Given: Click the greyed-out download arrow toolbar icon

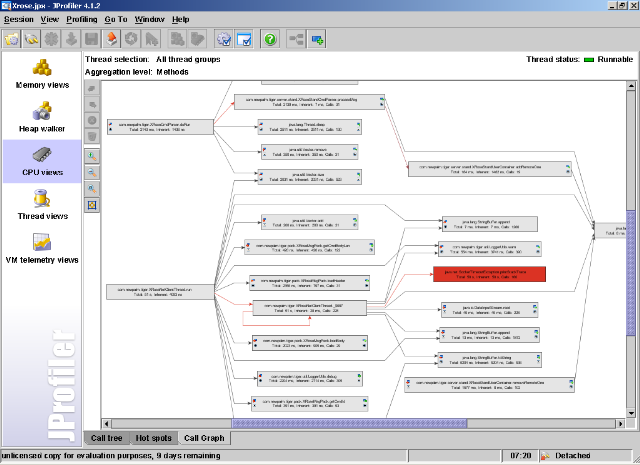Looking at the screenshot, I should click(71, 39).
